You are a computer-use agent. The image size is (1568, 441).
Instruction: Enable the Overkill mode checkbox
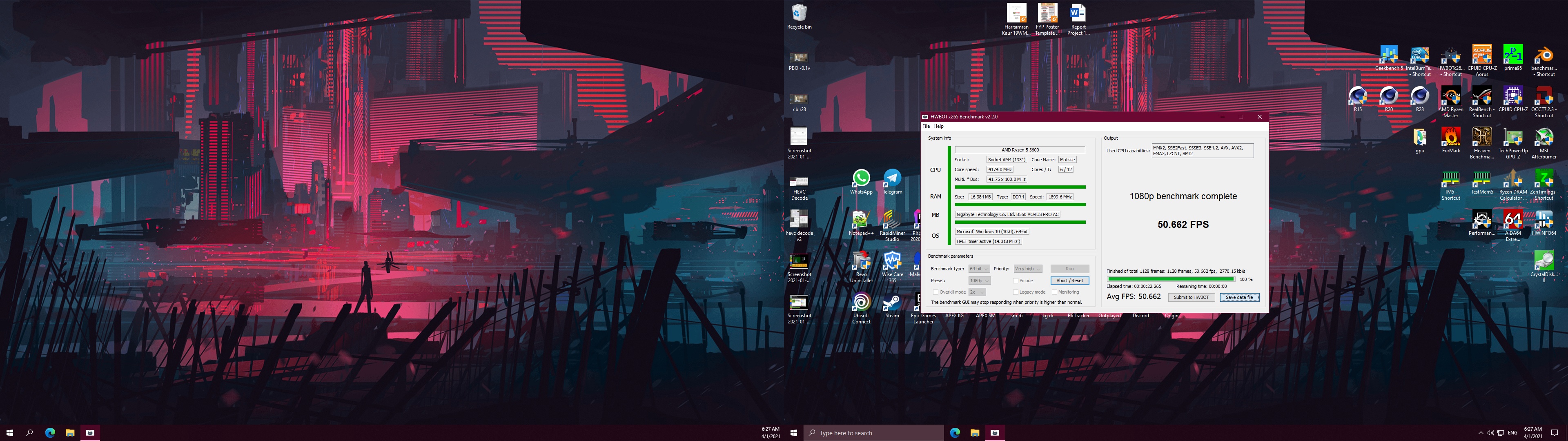[x=935, y=292]
